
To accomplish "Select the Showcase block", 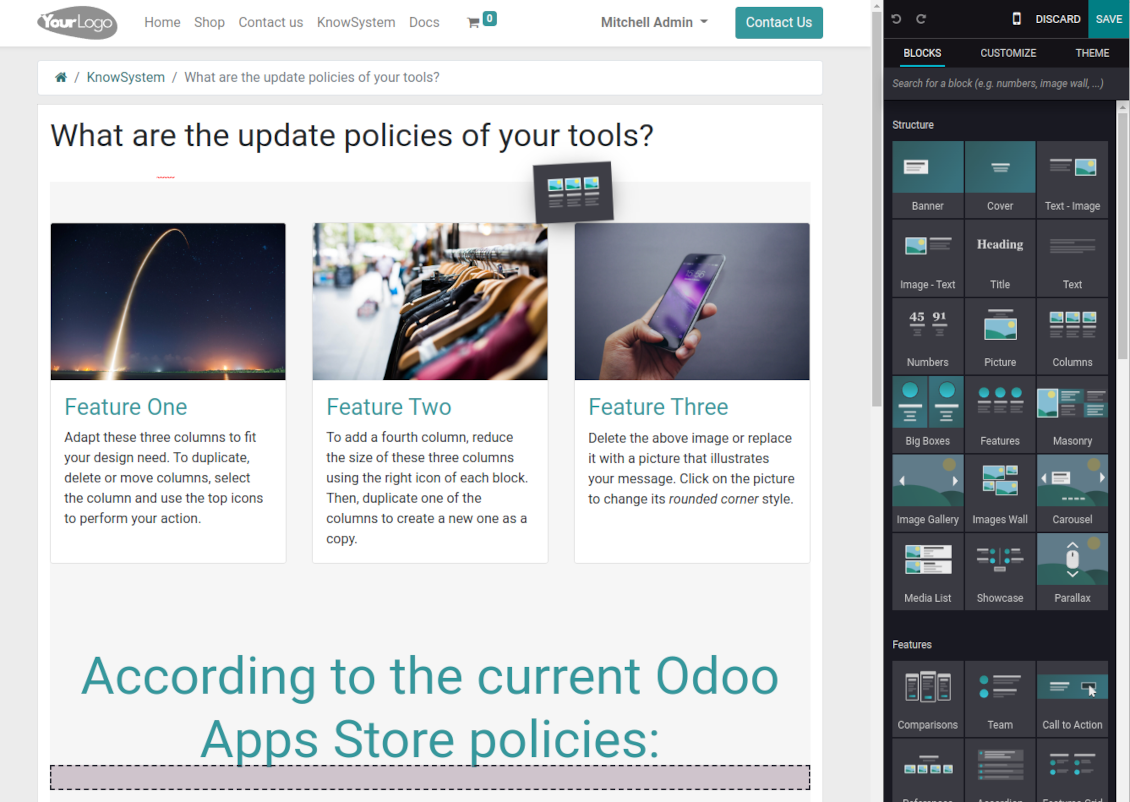I will (x=1000, y=571).
